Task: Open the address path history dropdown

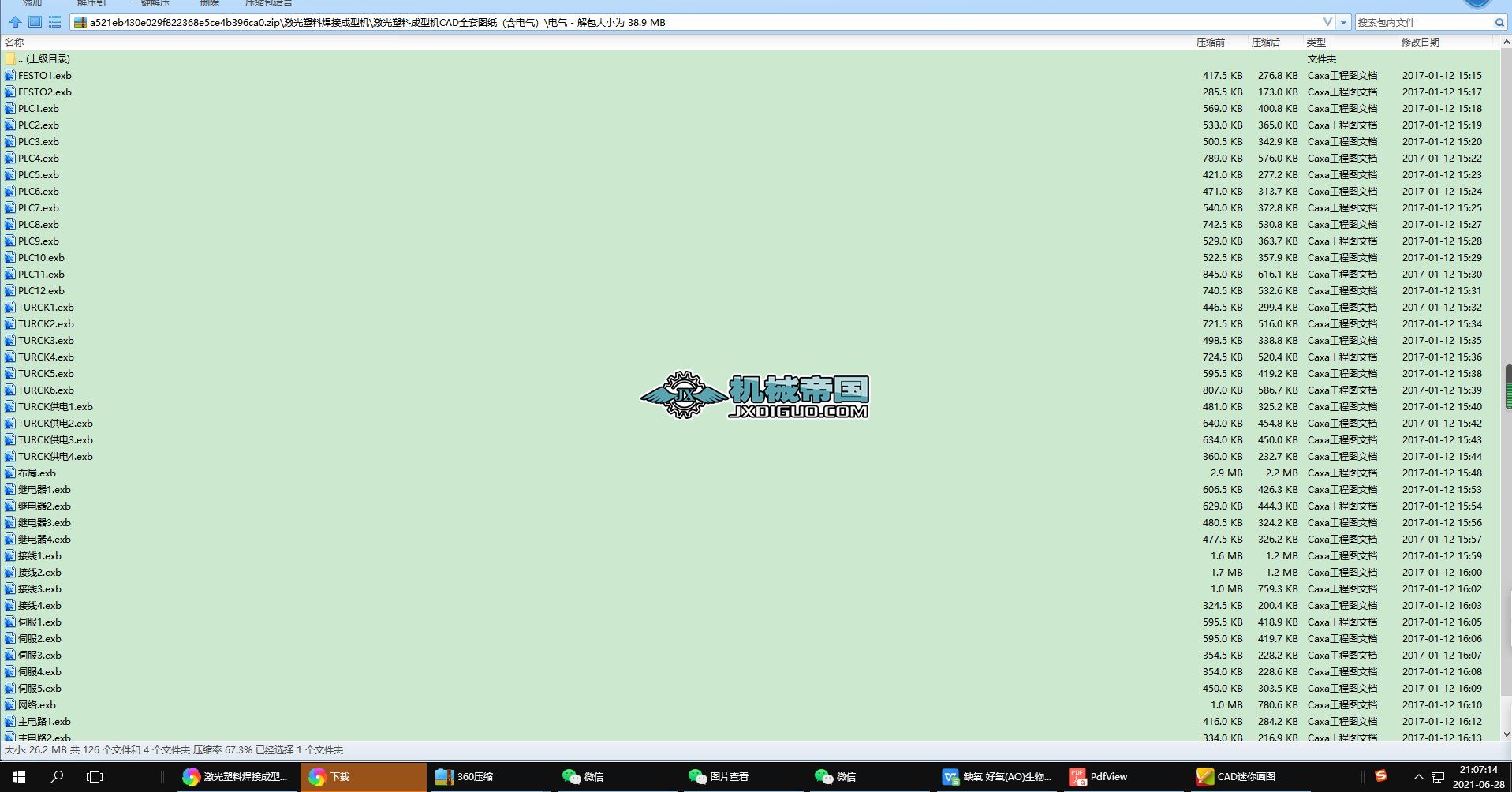Action: 1344,23
